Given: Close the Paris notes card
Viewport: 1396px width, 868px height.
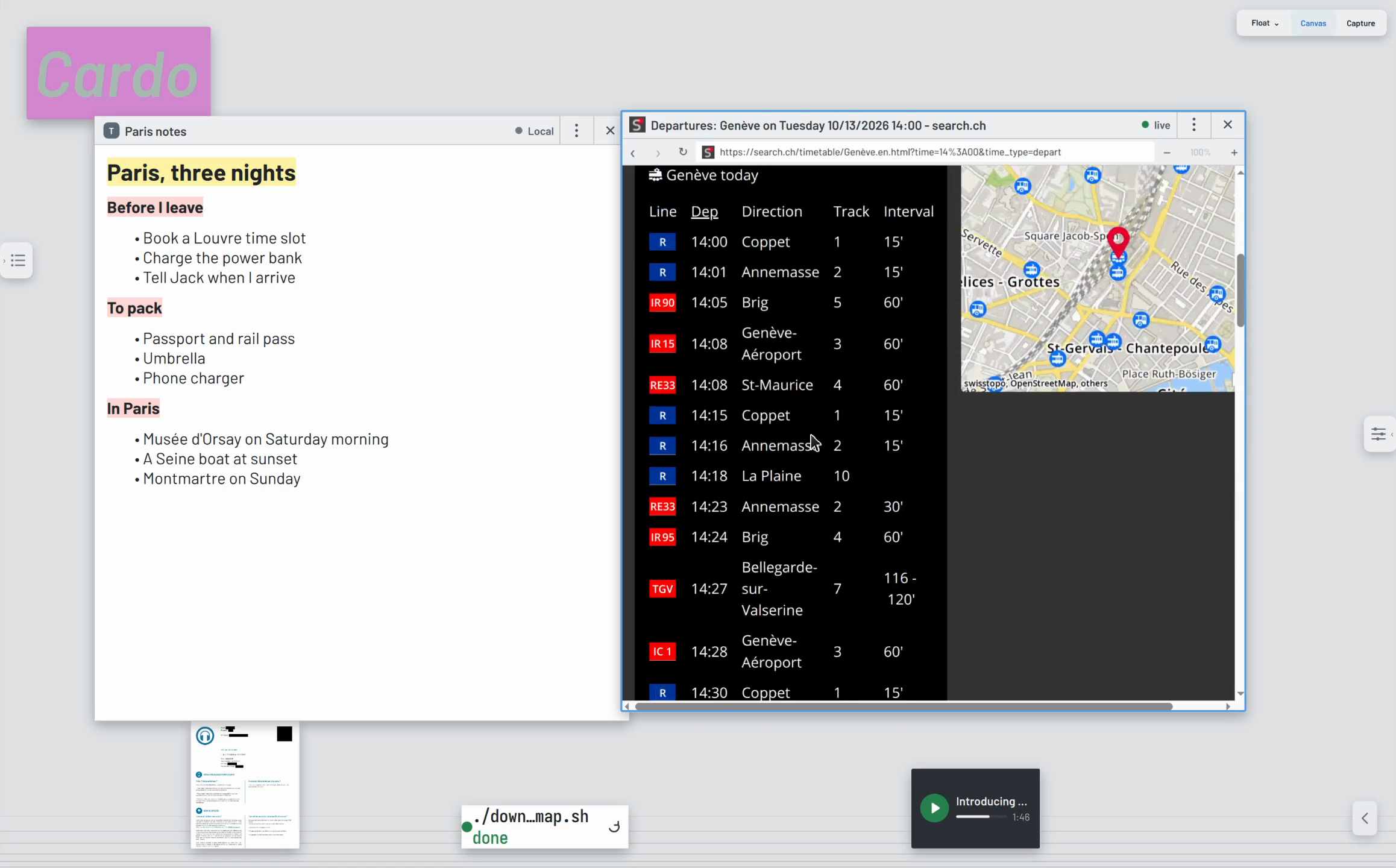Looking at the screenshot, I should [610, 131].
